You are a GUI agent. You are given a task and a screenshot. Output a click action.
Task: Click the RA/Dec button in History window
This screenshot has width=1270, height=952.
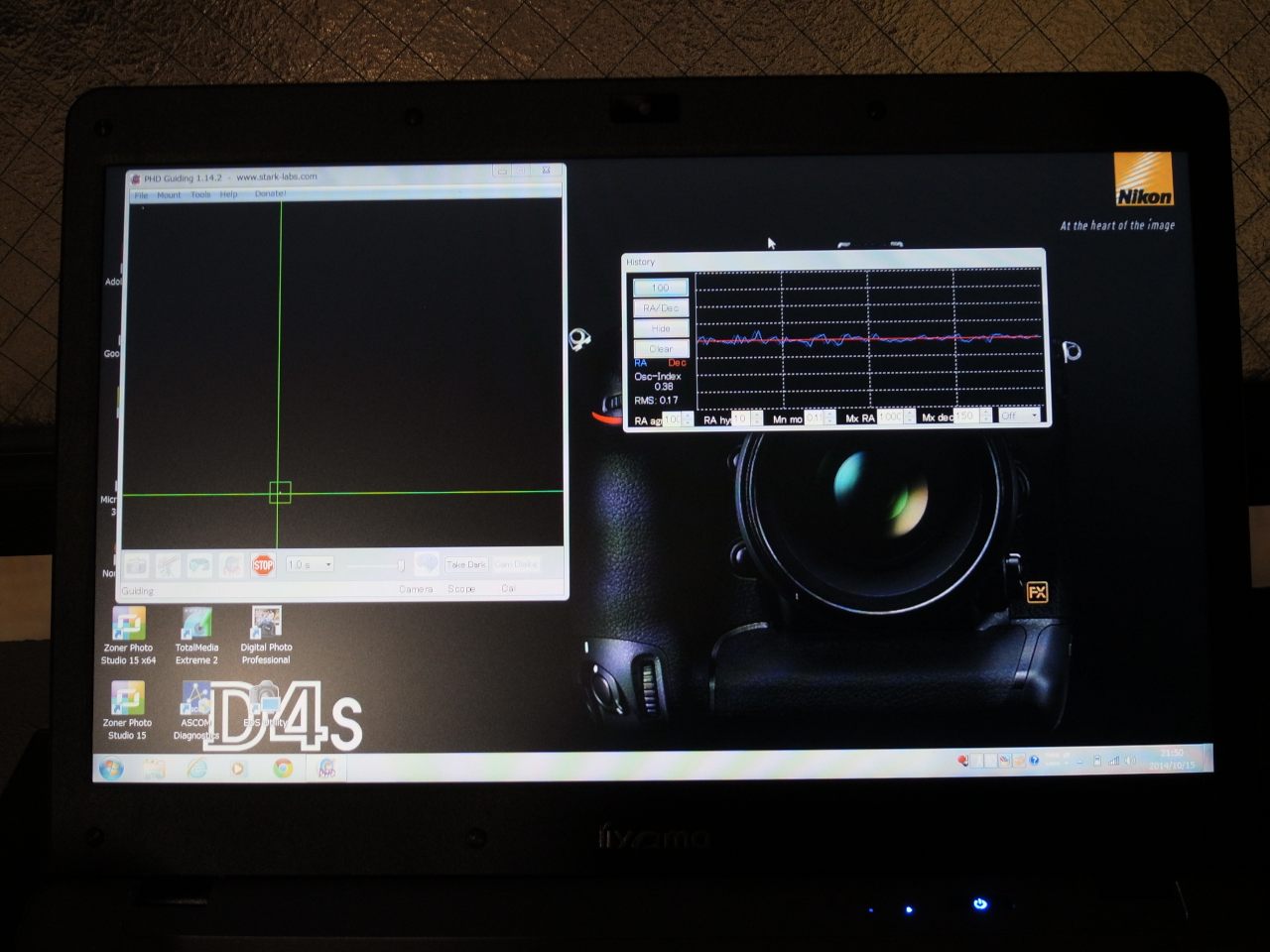(661, 308)
